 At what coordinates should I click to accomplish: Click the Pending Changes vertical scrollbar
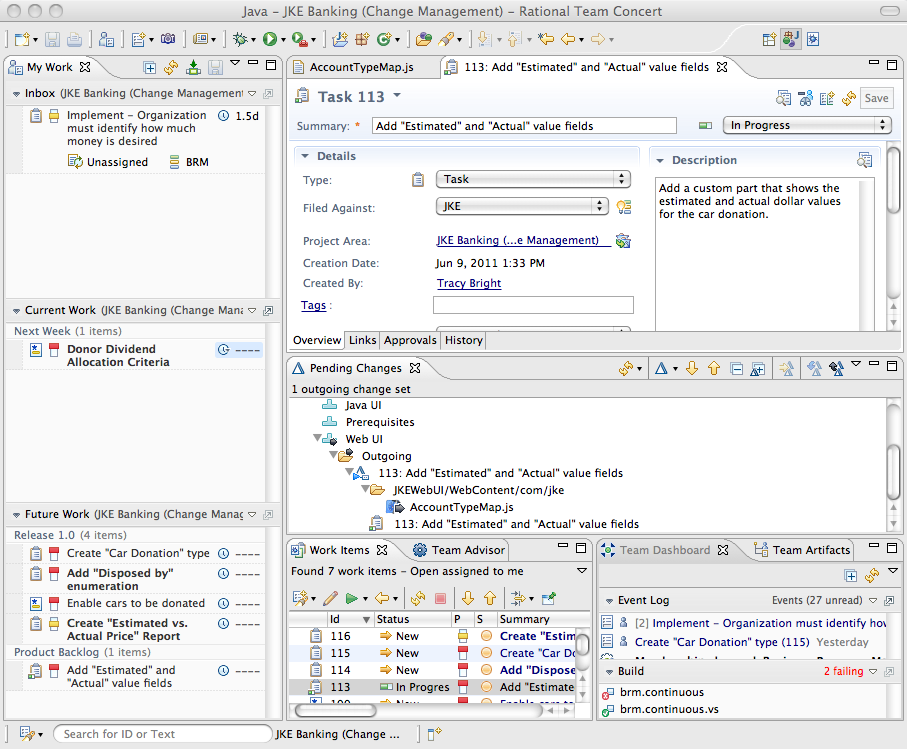click(x=894, y=471)
